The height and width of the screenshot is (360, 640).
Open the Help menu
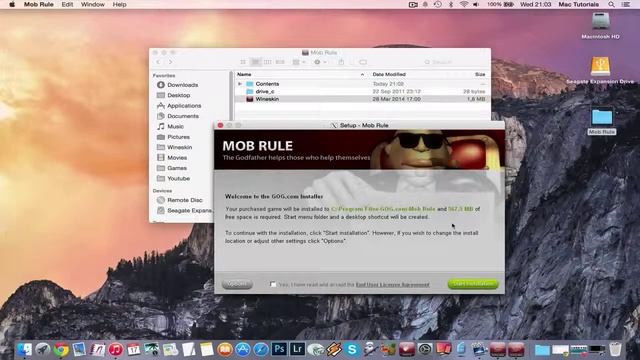click(x=119, y=4)
